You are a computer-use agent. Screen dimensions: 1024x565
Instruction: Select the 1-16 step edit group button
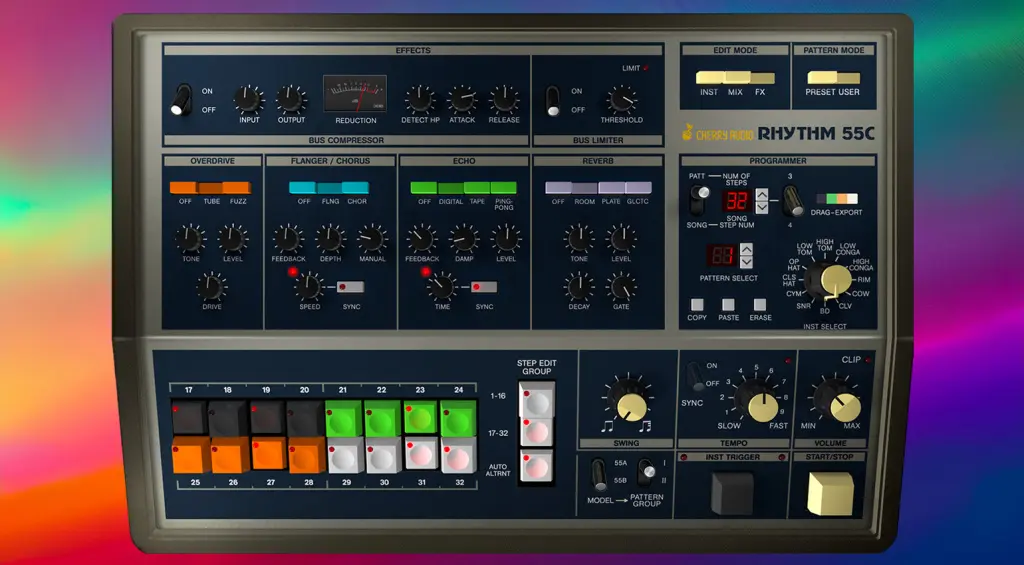(x=535, y=397)
